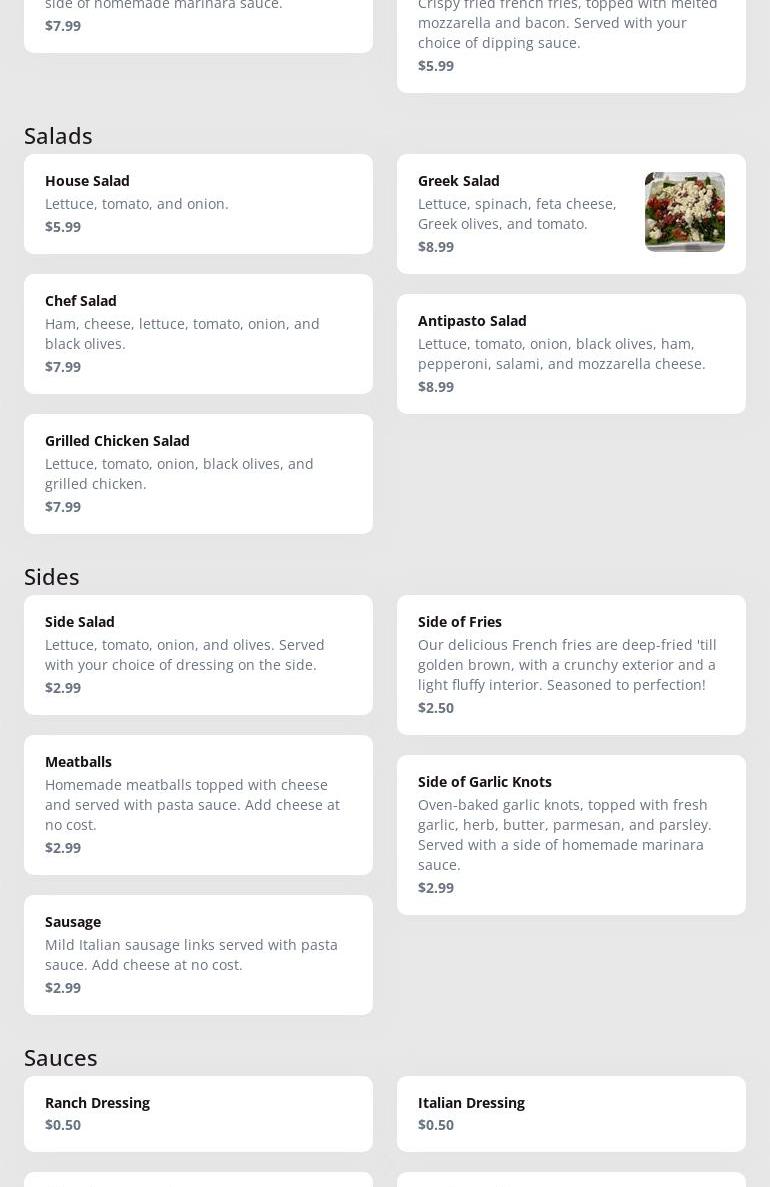Open the Side of Garlic Knots item
Viewport: 770px width, 1187px height.
tap(570, 835)
